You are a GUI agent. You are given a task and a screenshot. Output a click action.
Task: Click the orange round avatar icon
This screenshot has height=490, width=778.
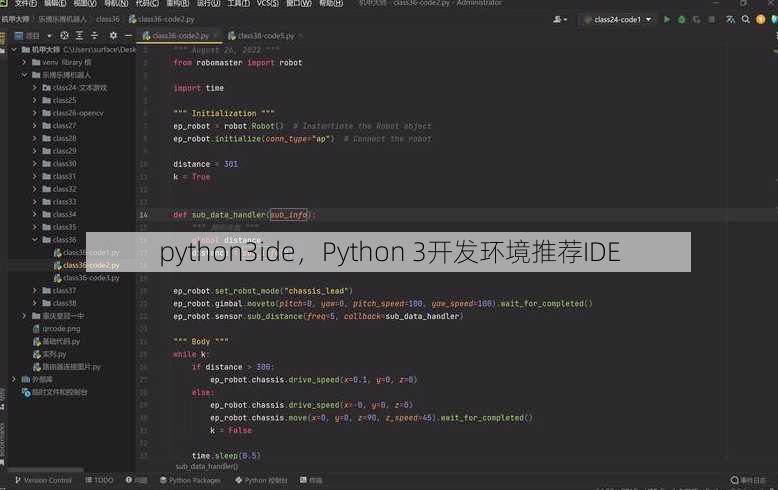[761, 19]
